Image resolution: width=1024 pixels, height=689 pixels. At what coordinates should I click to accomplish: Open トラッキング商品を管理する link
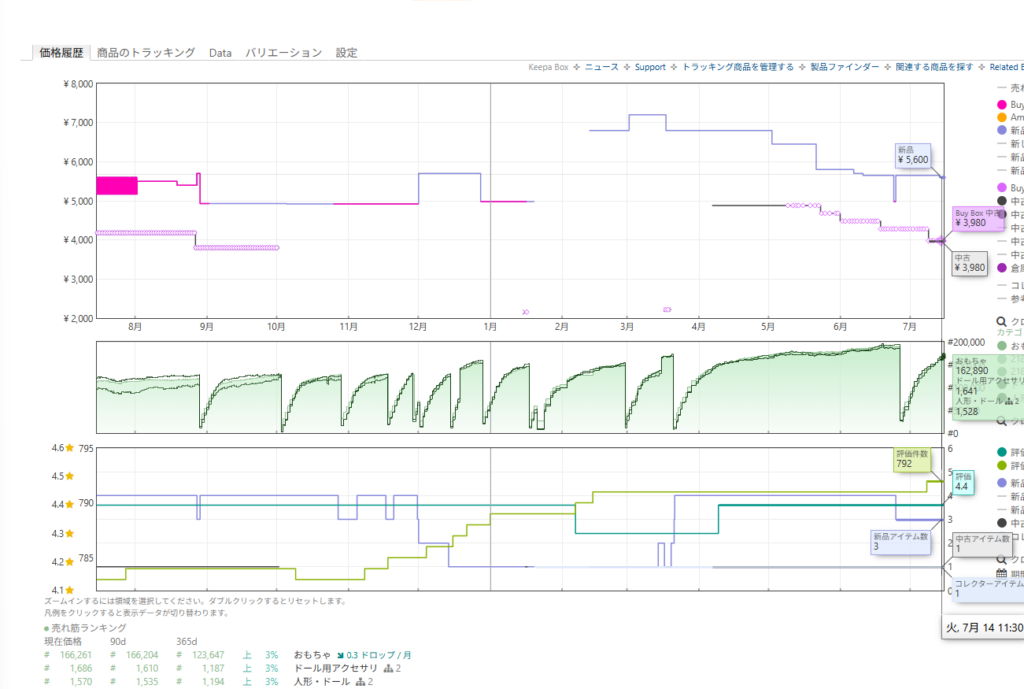pyautogui.click(x=738, y=67)
